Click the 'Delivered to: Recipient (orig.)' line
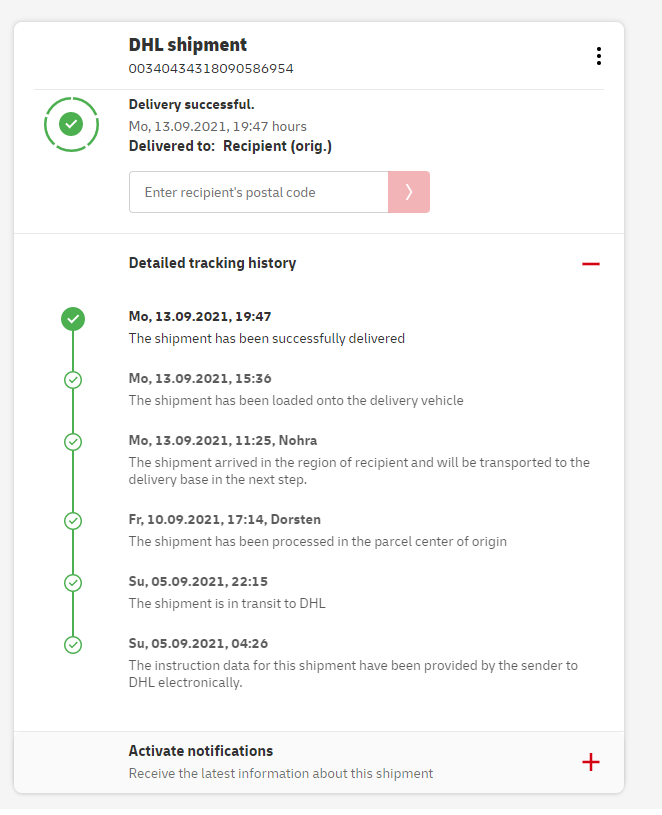This screenshot has height=815, width=662. pos(230,146)
